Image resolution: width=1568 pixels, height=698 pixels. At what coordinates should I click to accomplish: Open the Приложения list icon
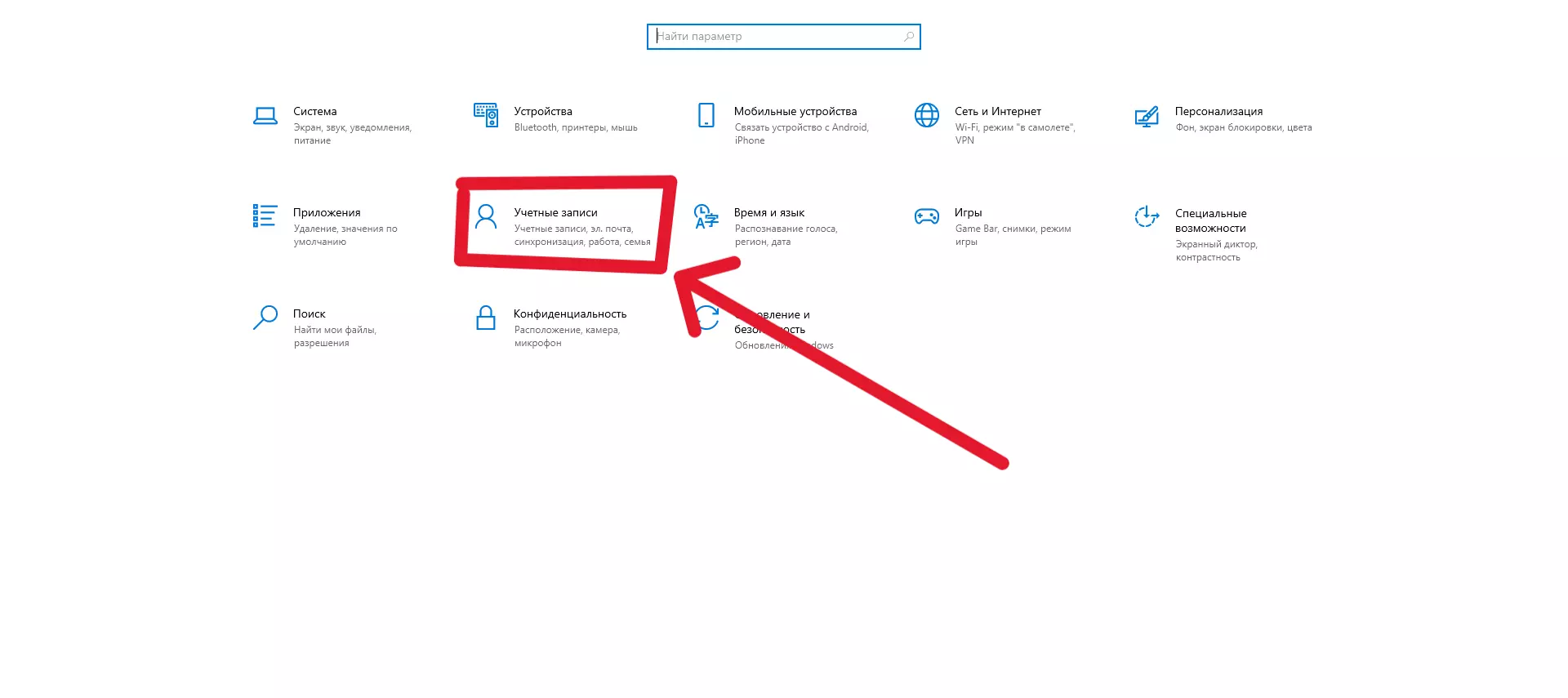click(265, 216)
